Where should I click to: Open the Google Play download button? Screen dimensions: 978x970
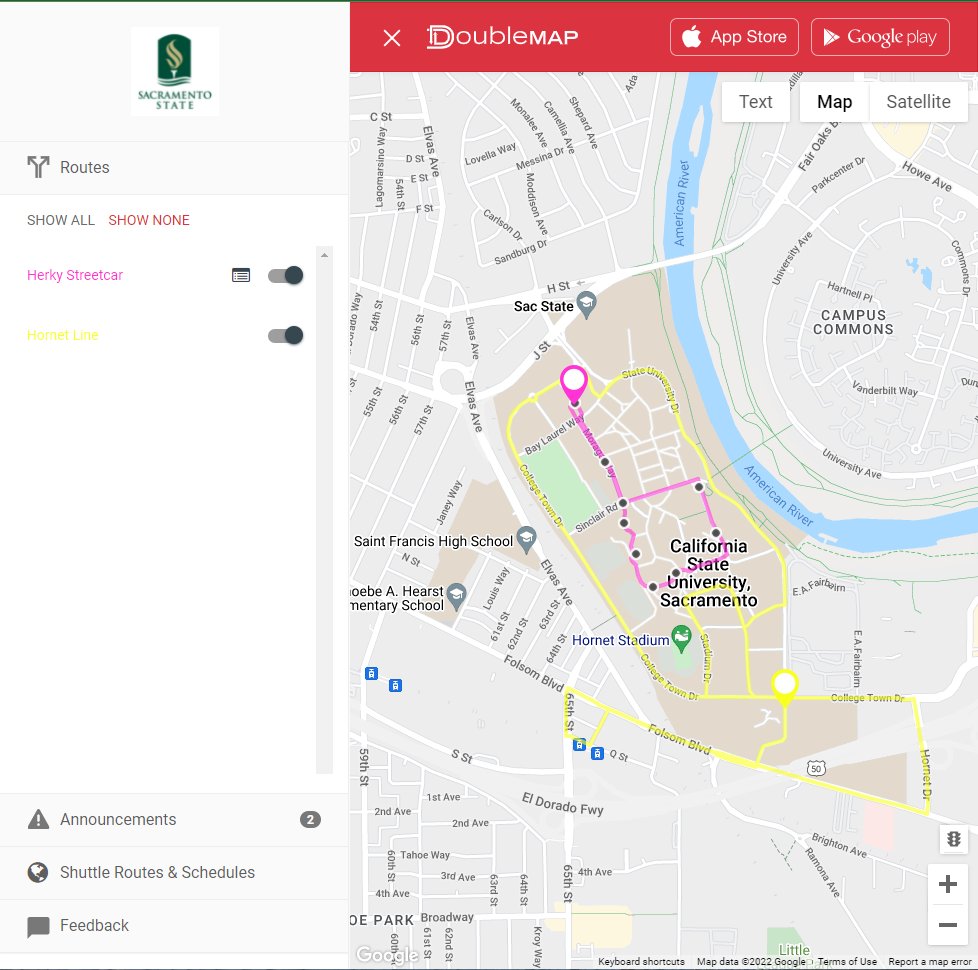pos(880,37)
